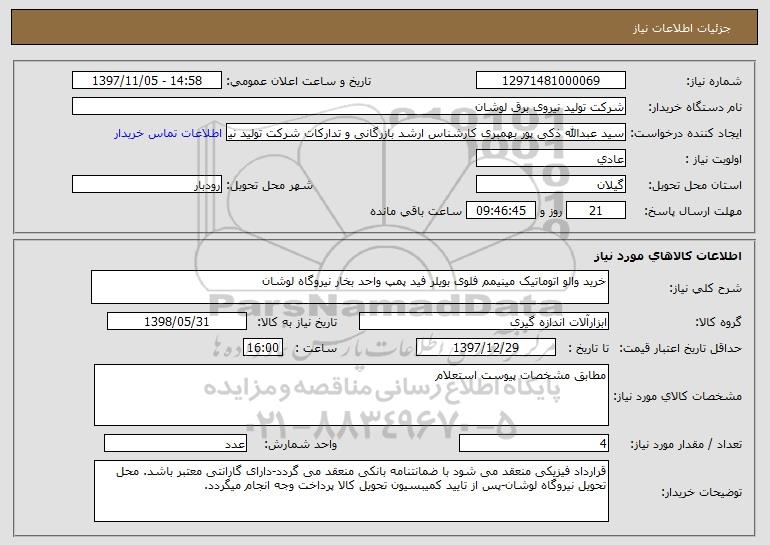Click the مهلت ارسال پاسخ label

pyautogui.click(x=693, y=212)
